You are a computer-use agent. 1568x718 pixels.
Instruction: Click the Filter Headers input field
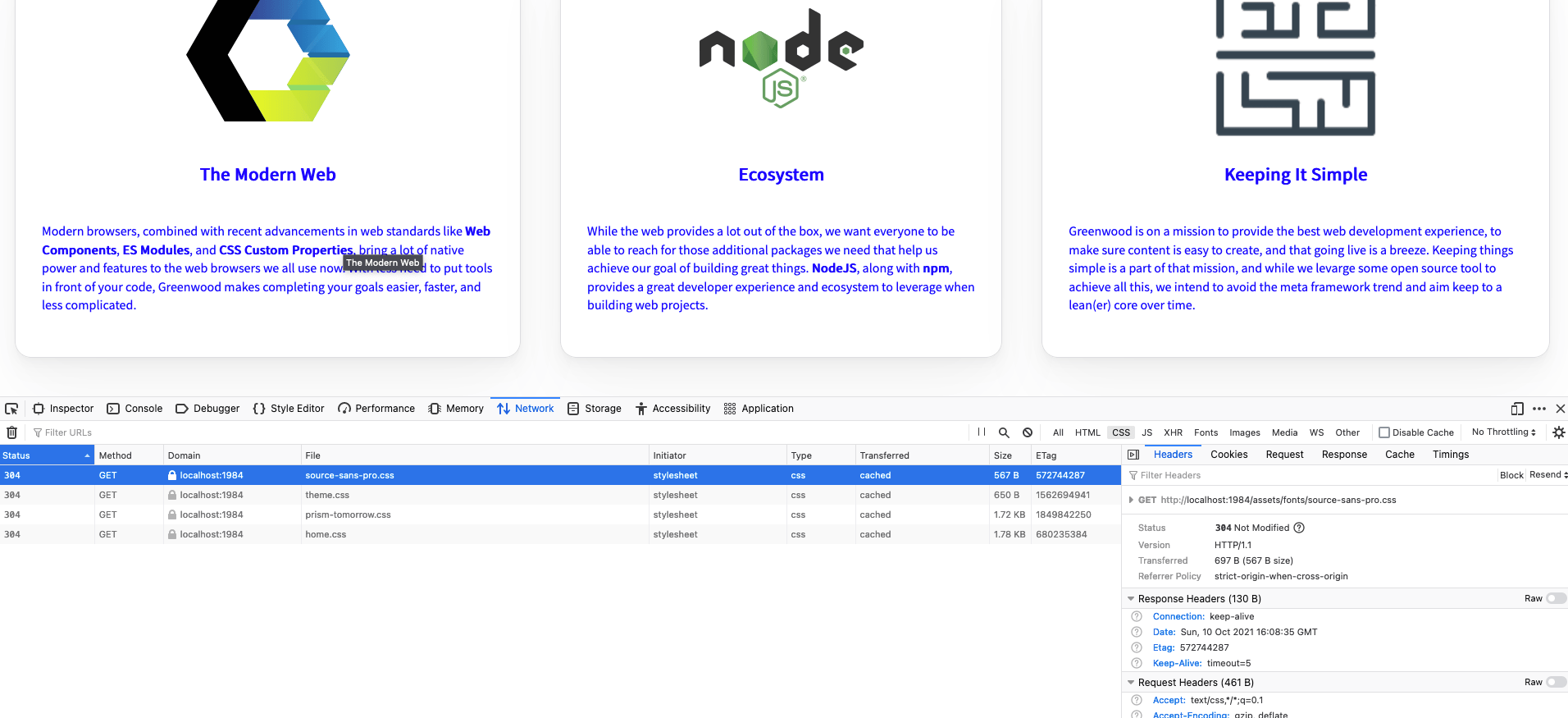coord(1310,475)
